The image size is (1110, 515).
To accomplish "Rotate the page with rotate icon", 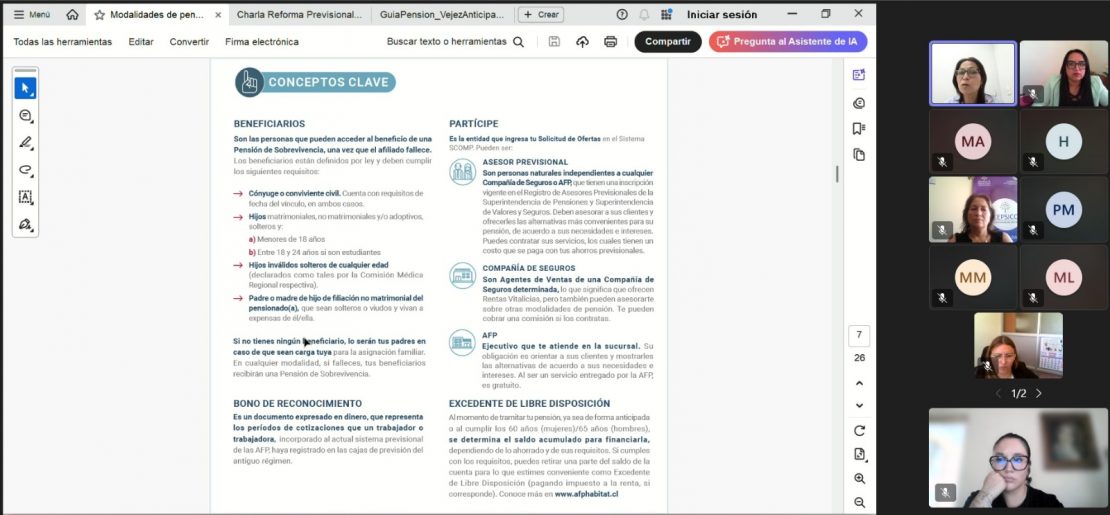I will [859, 430].
